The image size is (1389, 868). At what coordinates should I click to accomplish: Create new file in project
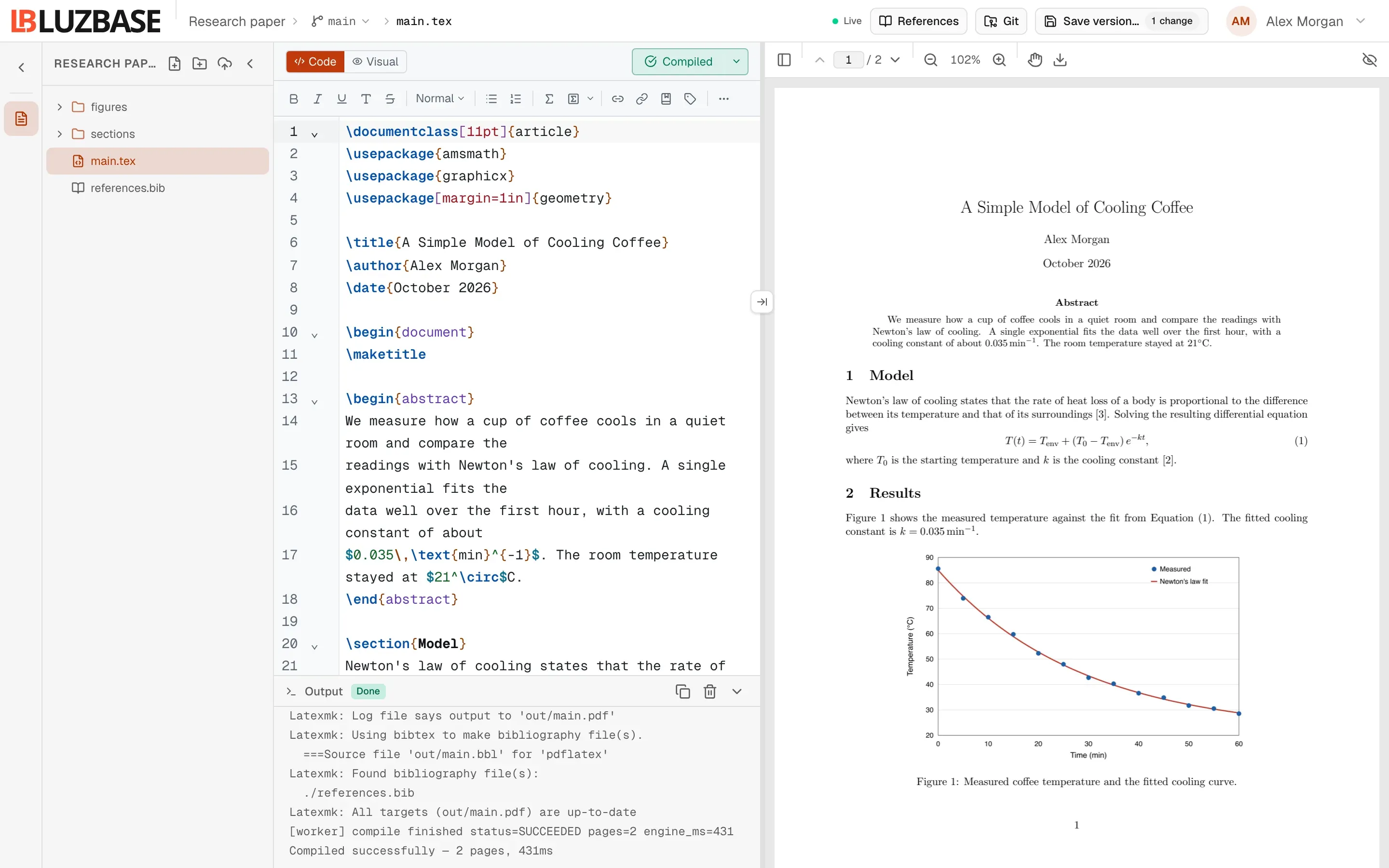pos(175,64)
